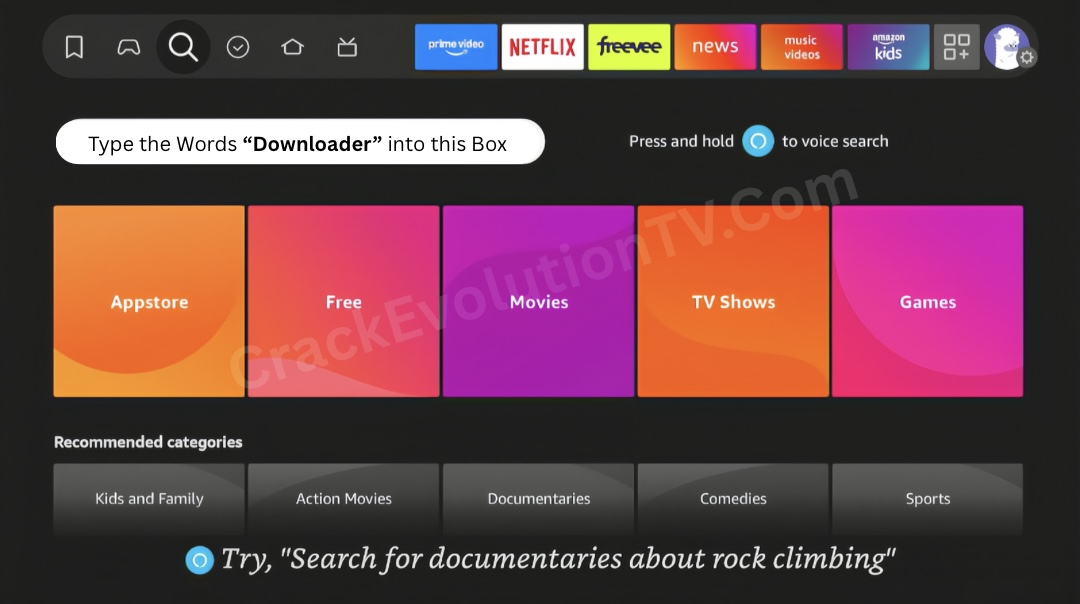The height and width of the screenshot is (604, 1080).
Task: Click the 'Recommended categories' heading
Action: [148, 442]
